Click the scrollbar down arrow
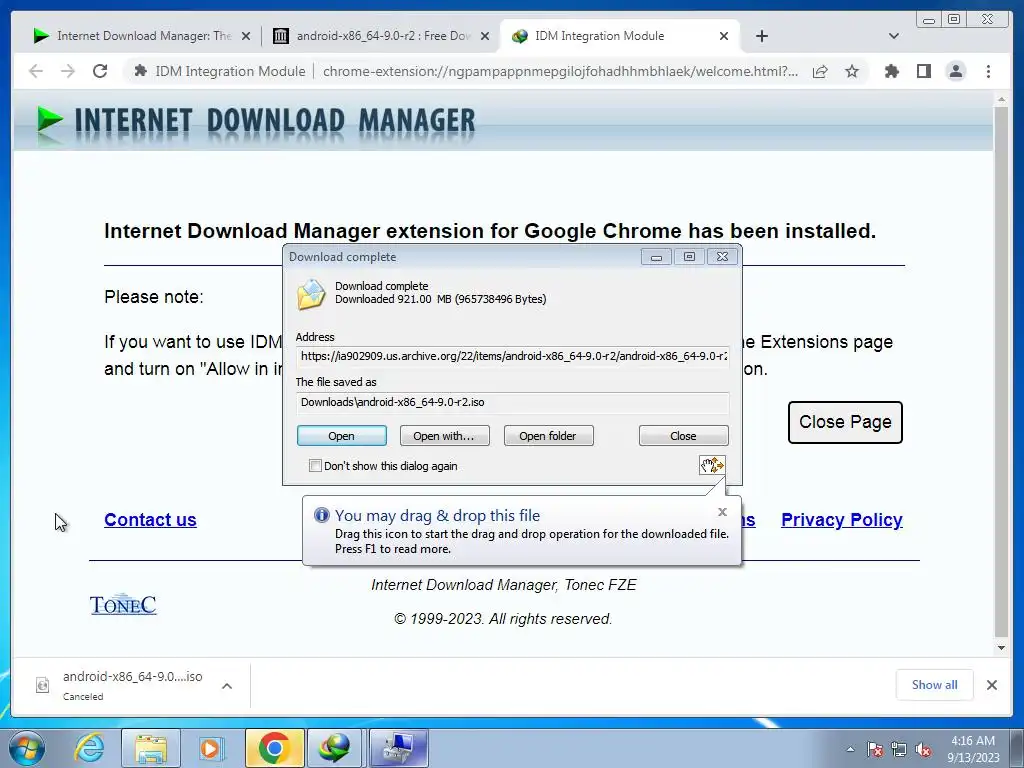 pos(1001,648)
